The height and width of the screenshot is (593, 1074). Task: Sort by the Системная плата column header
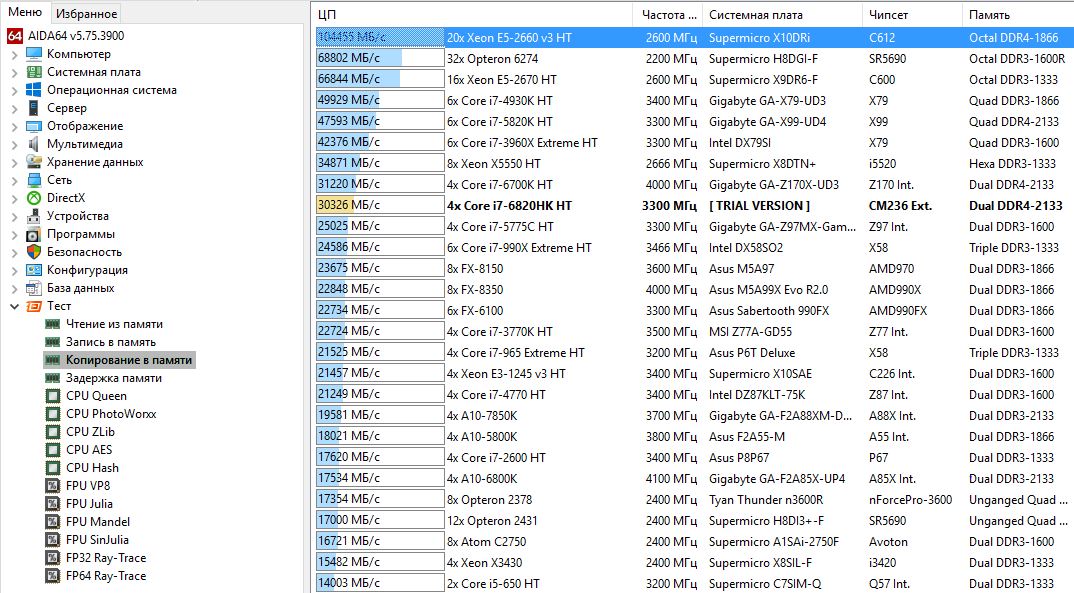tap(782, 14)
